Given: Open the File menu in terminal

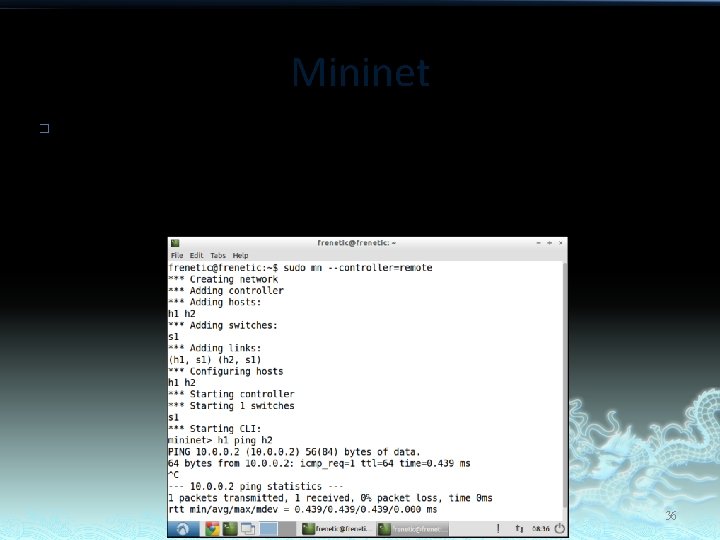Looking at the screenshot, I should pyautogui.click(x=177, y=255).
